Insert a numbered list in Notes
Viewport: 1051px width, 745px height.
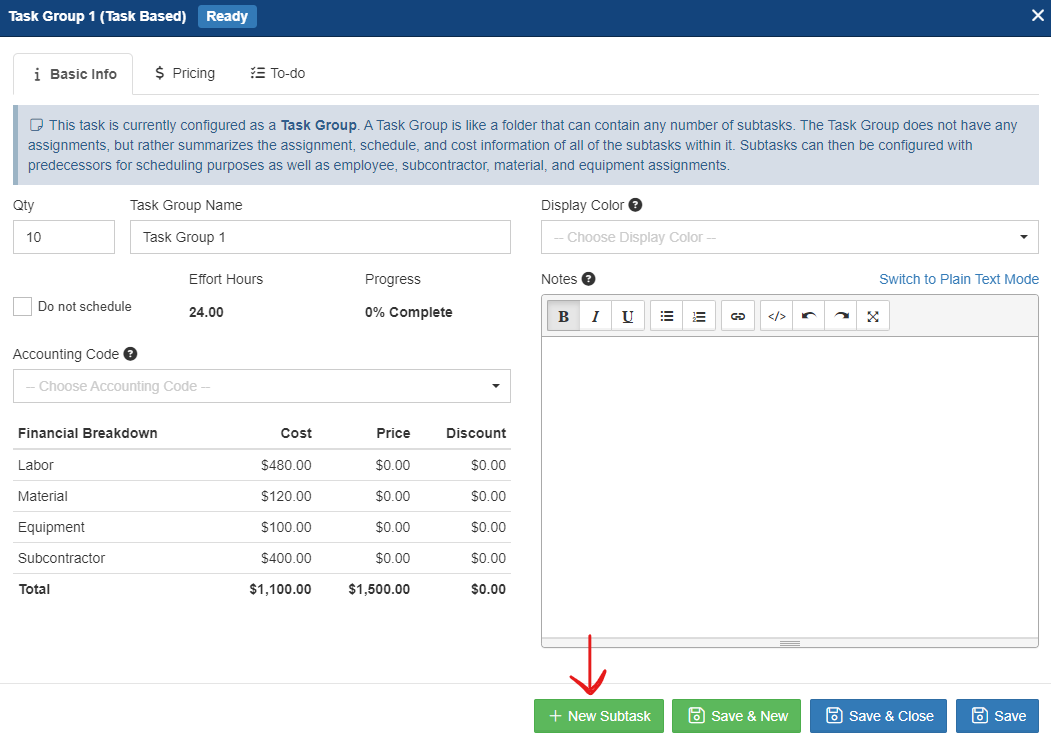click(x=699, y=316)
